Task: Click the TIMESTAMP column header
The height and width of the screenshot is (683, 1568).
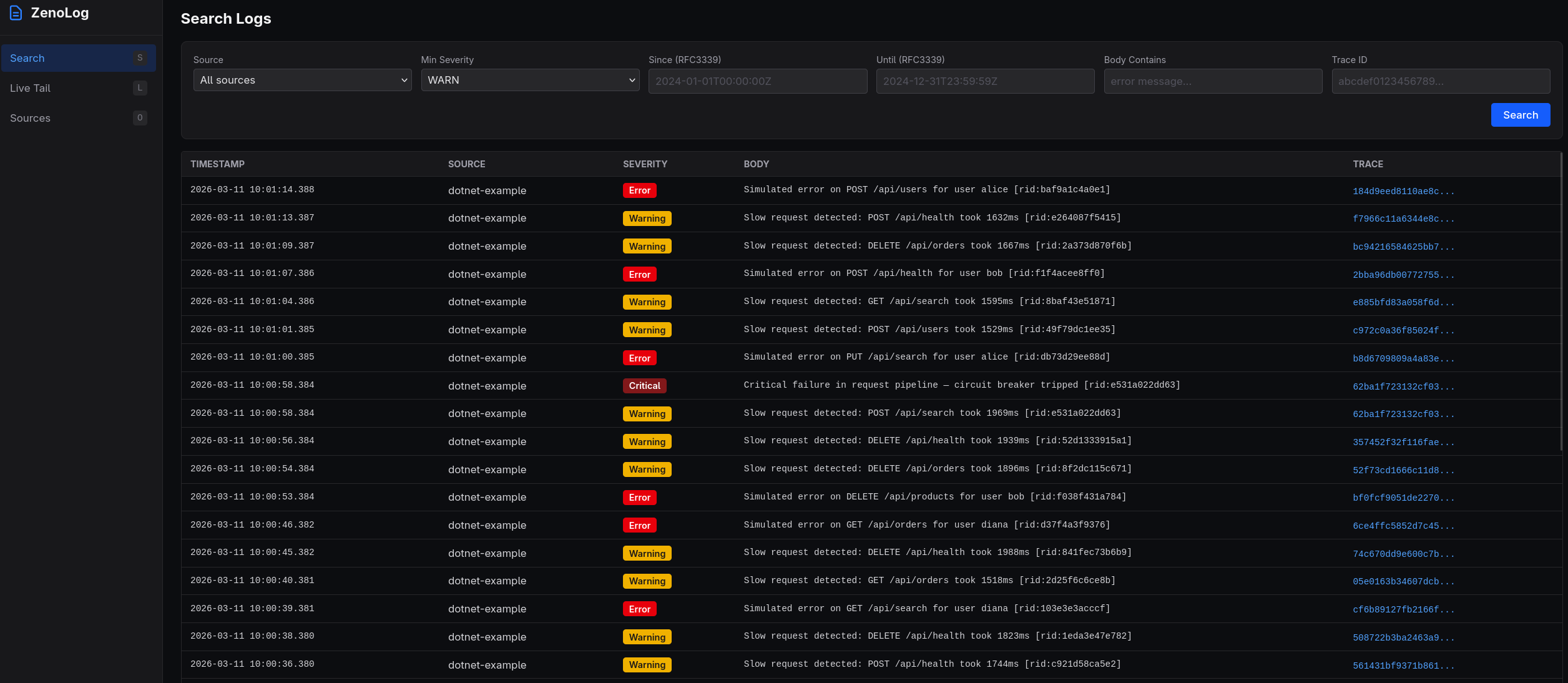Action: [x=218, y=164]
